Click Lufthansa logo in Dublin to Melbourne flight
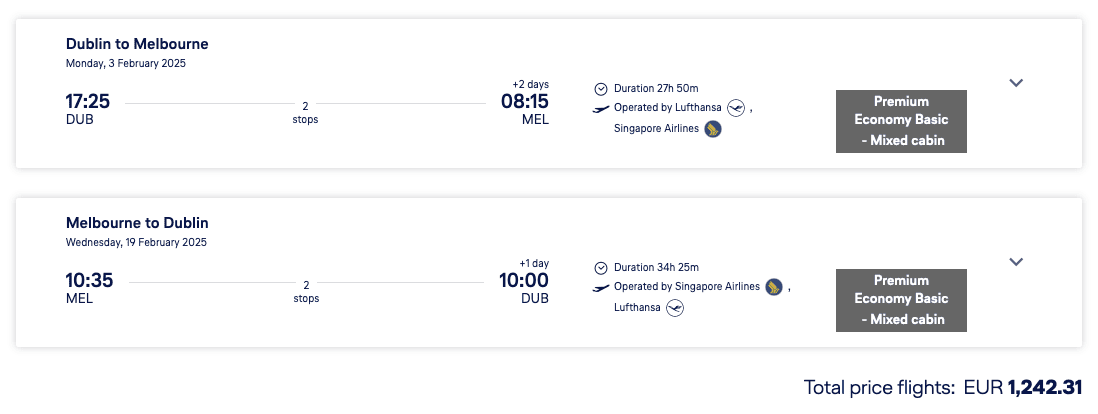Screen dimensions: 1098x414 pyautogui.click(x=737, y=107)
